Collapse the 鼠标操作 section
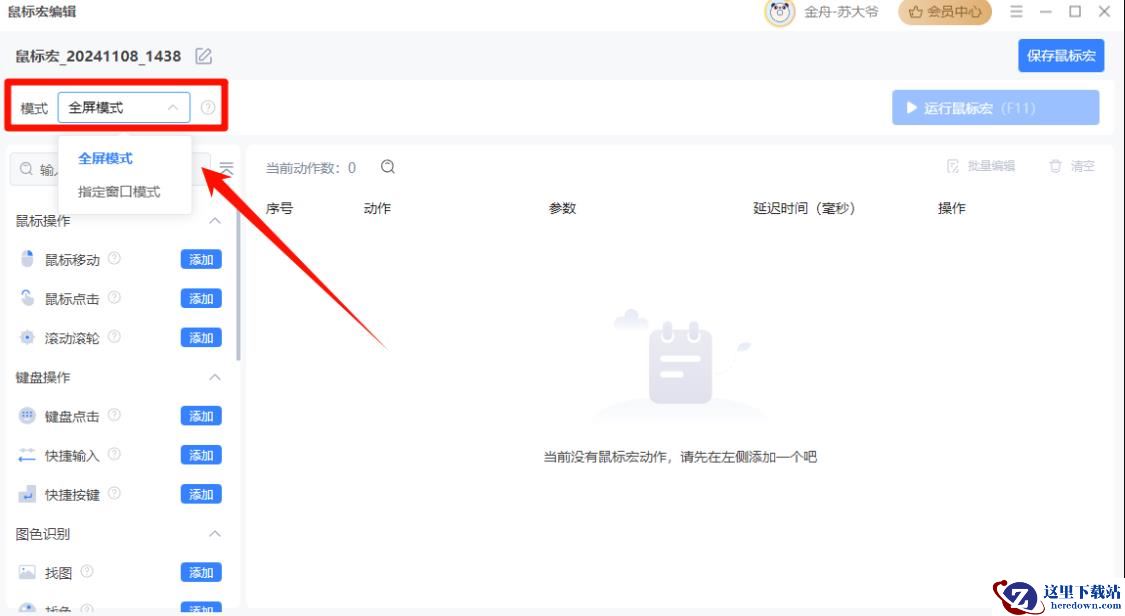The width and height of the screenshot is (1125, 616). pyautogui.click(x=214, y=221)
